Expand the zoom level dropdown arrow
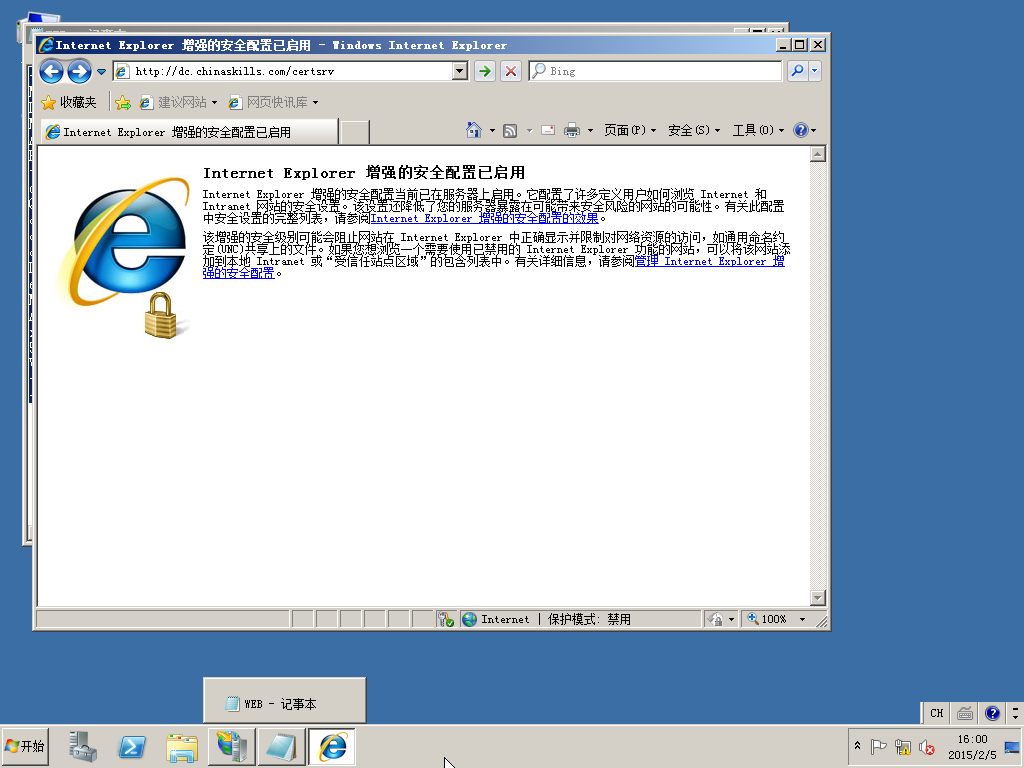 803,619
